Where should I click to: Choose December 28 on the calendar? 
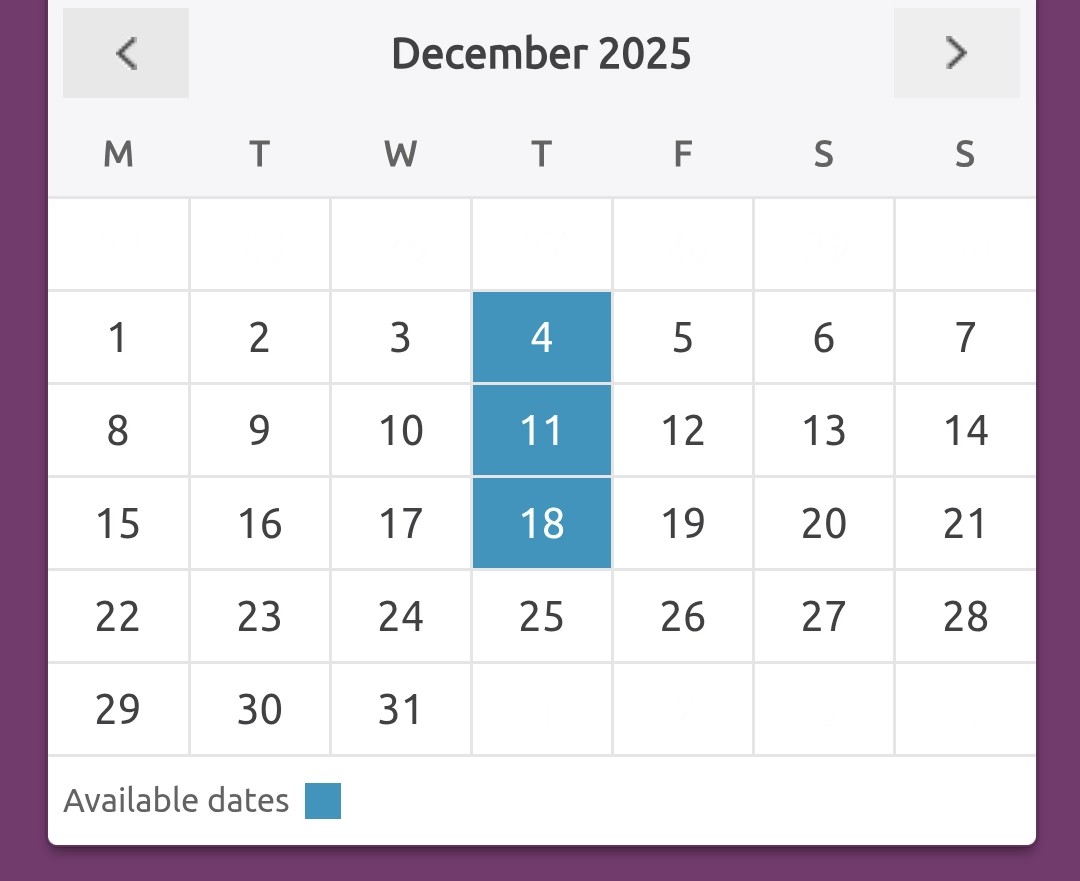(965, 617)
